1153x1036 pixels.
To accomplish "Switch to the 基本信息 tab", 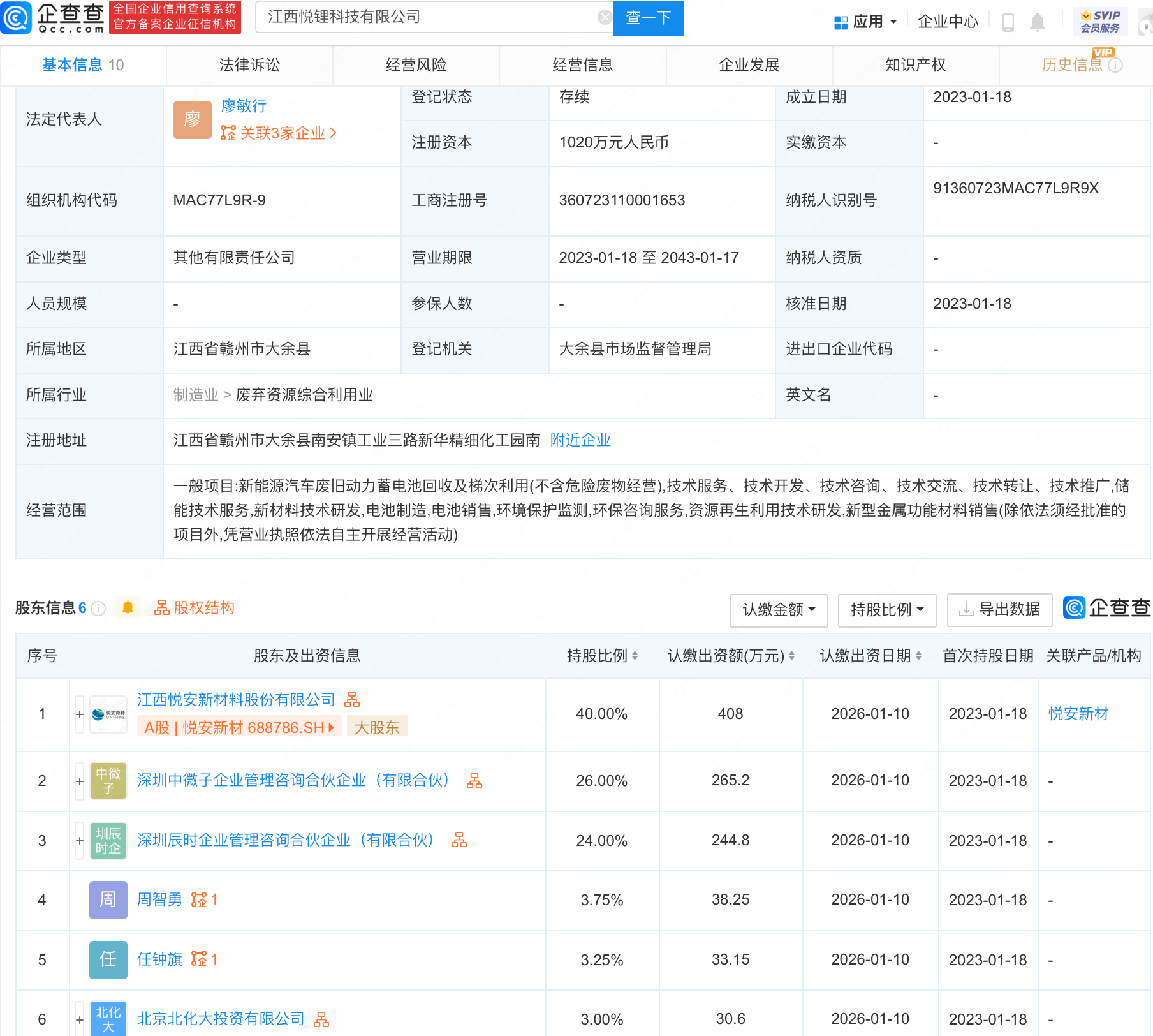I will (83, 65).
